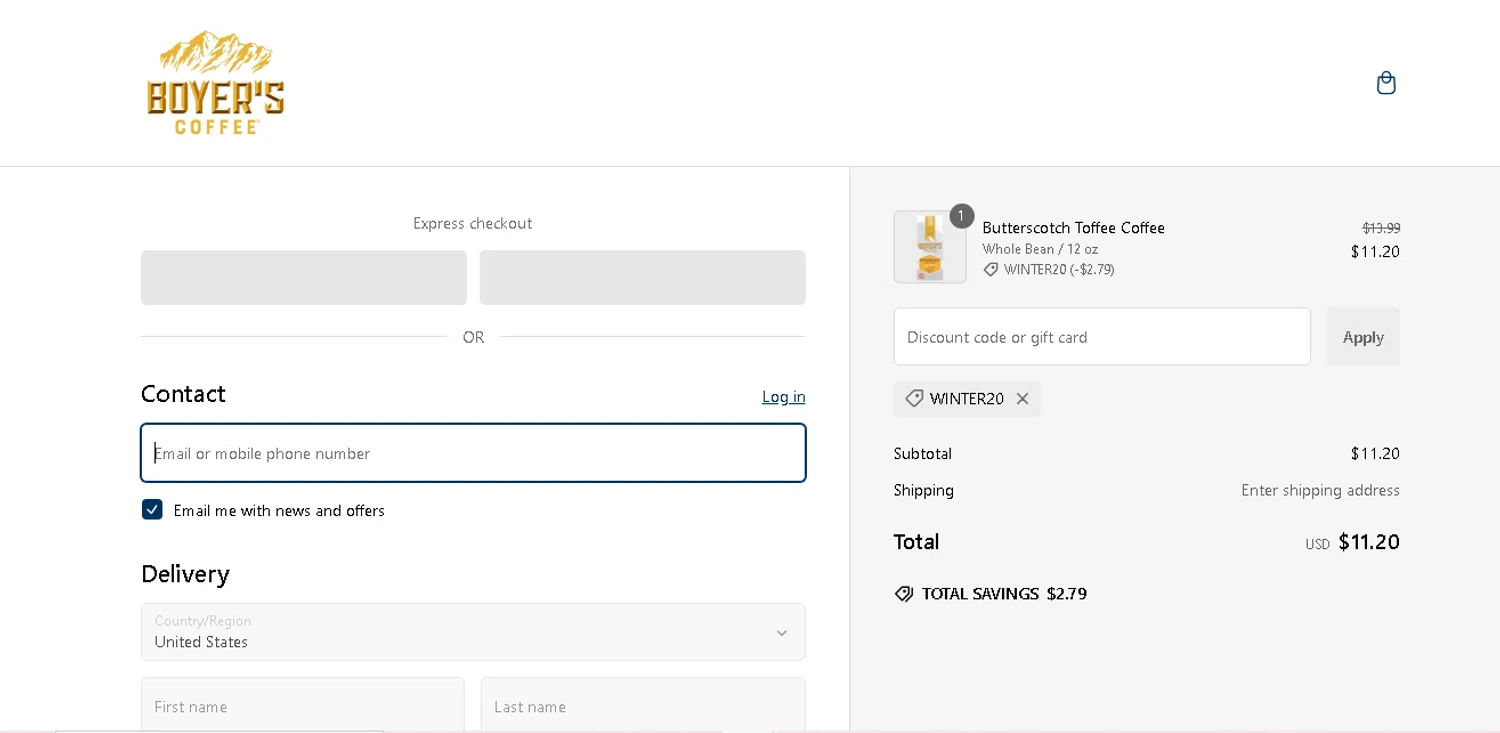
Task: Click the Boyer's Coffee logo
Action: point(215,82)
